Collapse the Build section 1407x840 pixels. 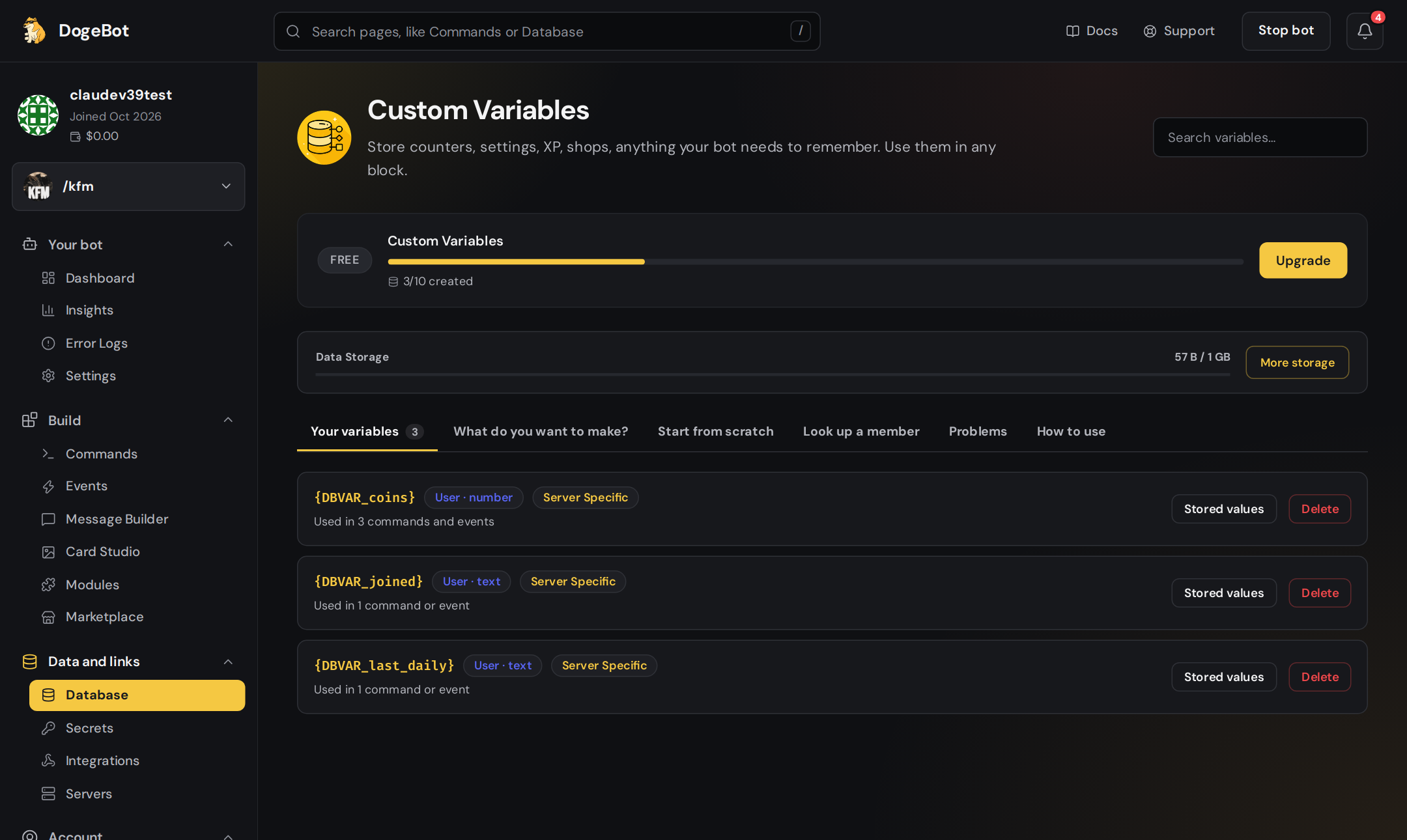coord(228,420)
